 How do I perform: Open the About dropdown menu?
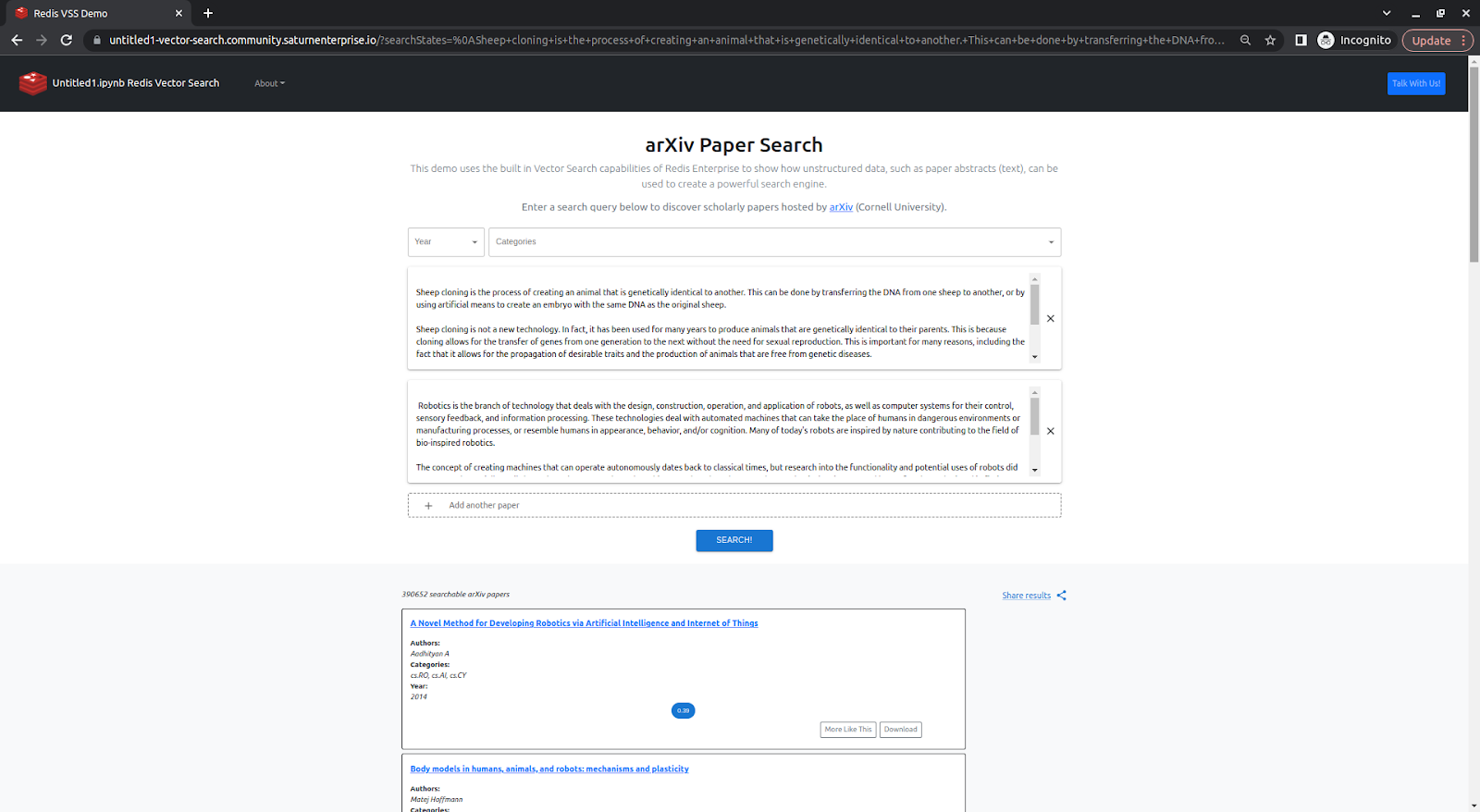[x=269, y=83]
